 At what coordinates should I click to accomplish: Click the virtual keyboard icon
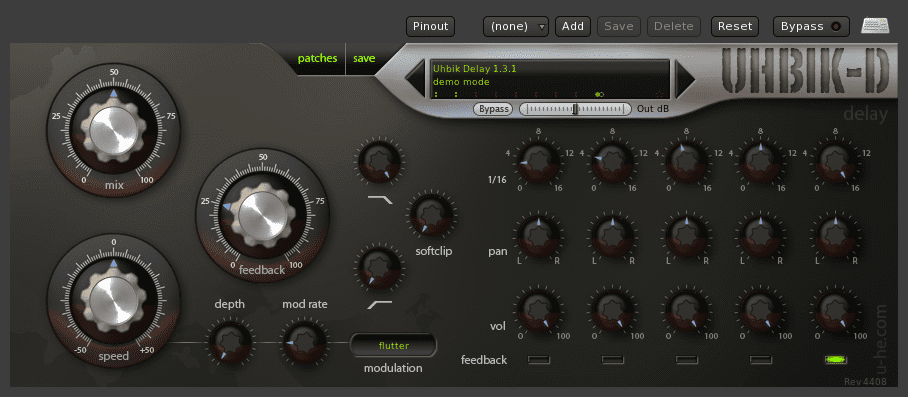pos(875,26)
